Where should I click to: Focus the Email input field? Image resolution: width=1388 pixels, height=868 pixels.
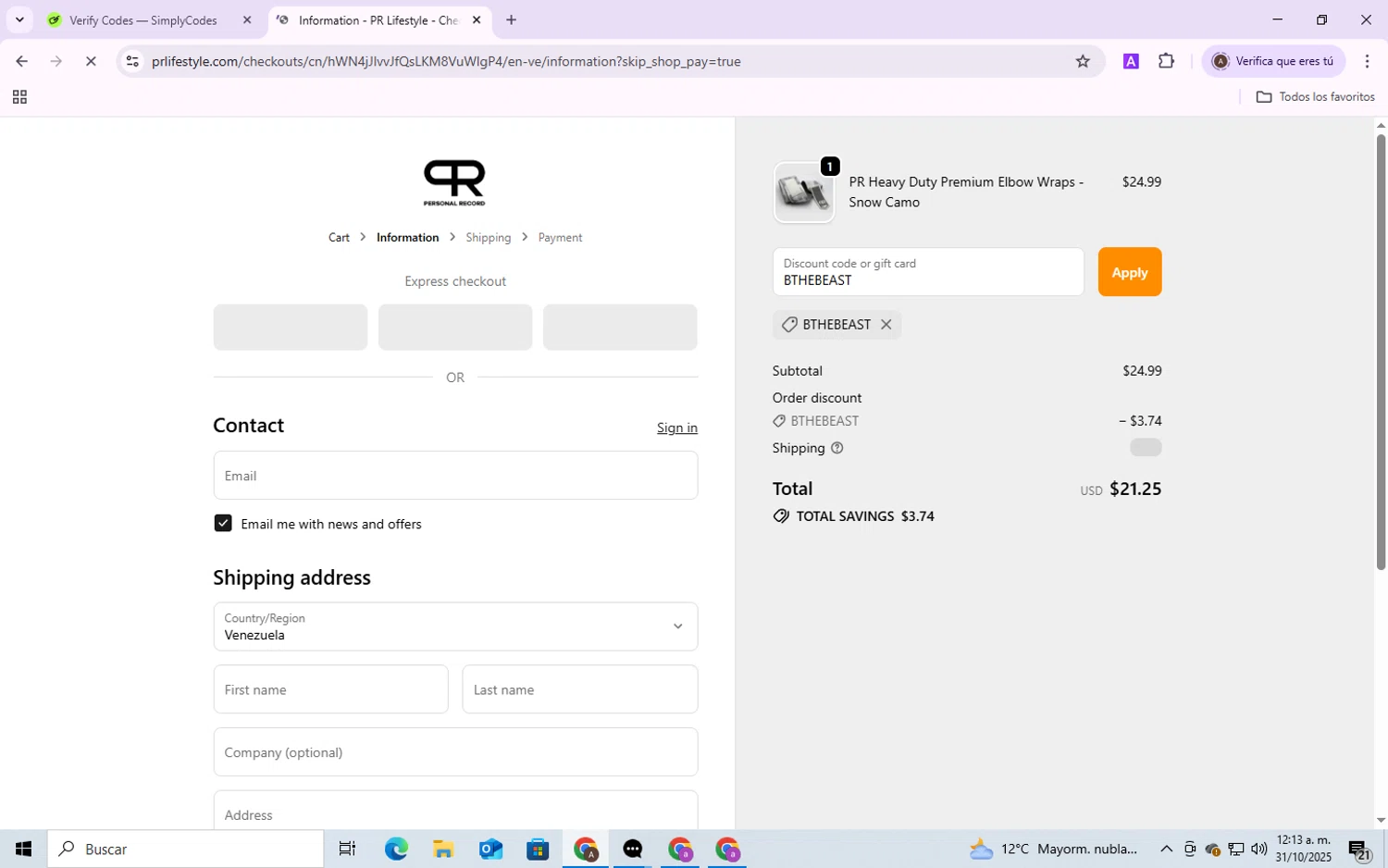click(455, 476)
